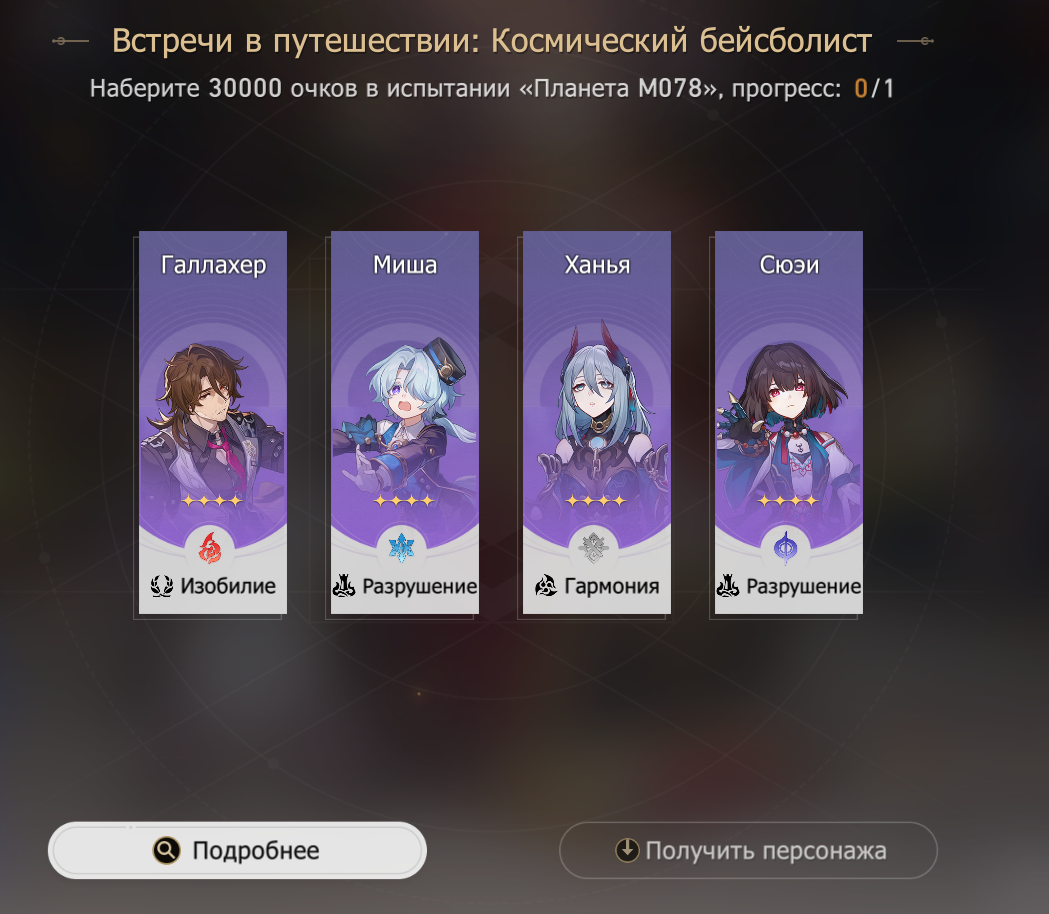Select the Миша character portrait
The width and height of the screenshot is (1049, 914).
[405, 422]
